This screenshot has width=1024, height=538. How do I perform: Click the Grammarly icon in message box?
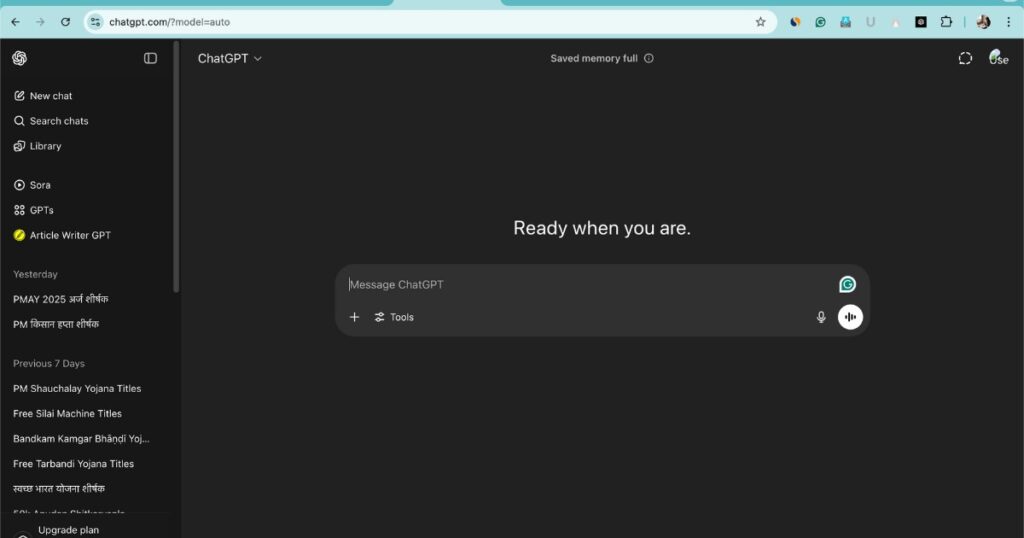[x=848, y=285]
